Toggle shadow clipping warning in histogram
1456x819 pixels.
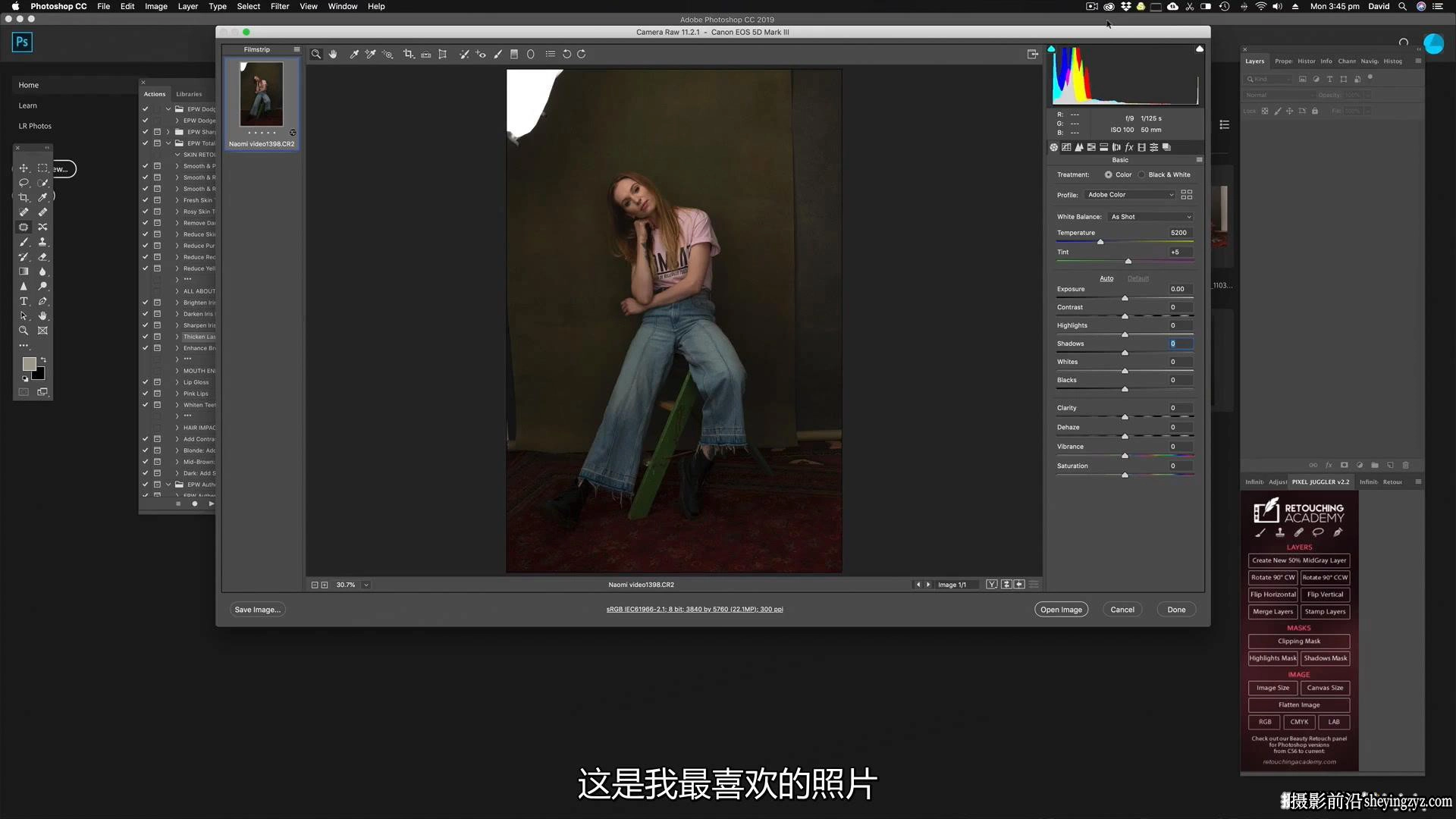point(1051,49)
